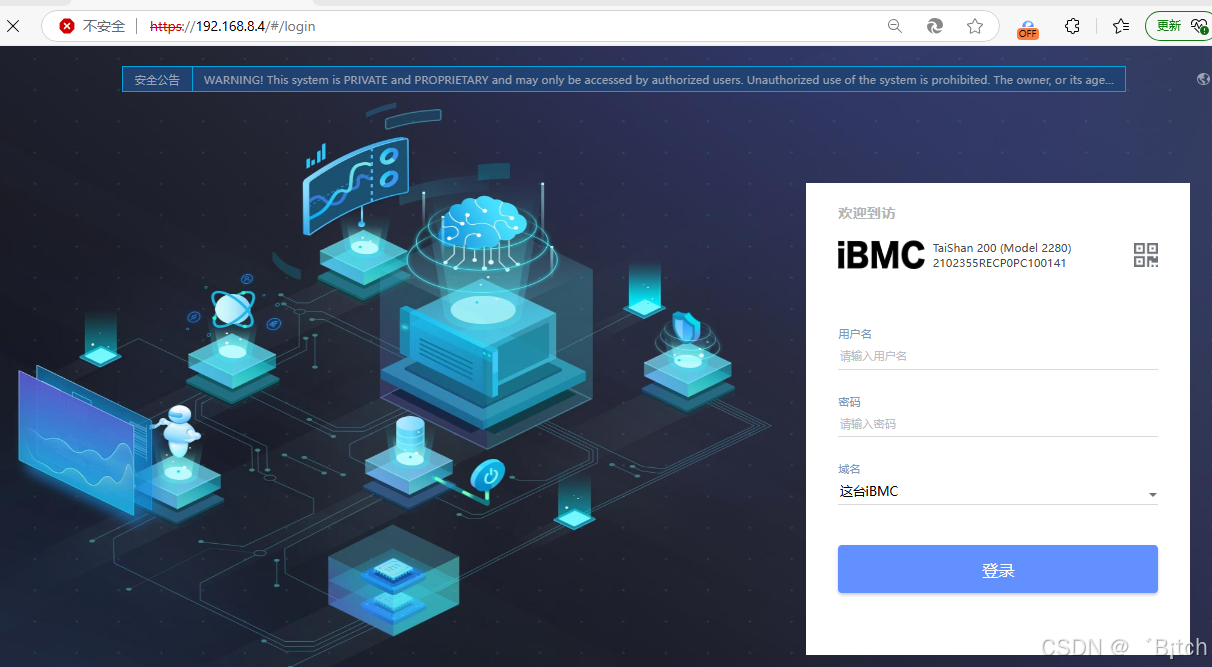Click the read-aloud circle icon in toolbar
The width and height of the screenshot is (1212, 667).
pyautogui.click(x=934, y=27)
